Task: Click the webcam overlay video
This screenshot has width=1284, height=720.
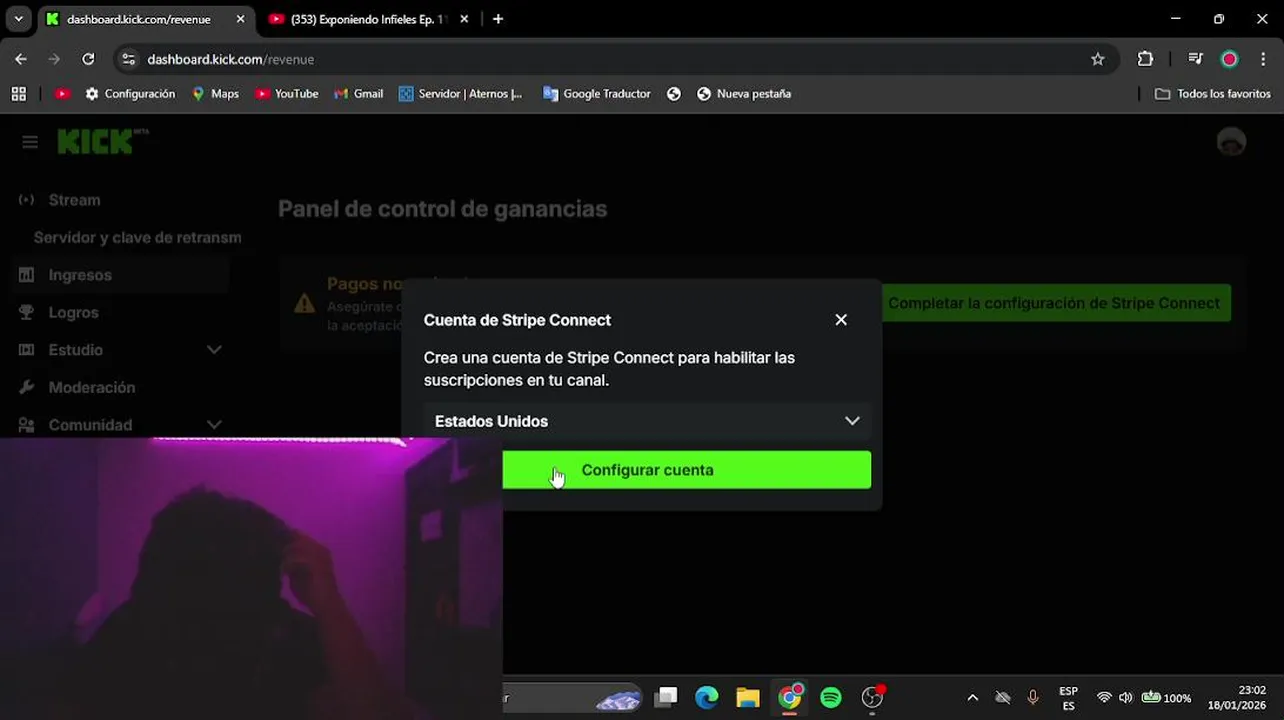Action: pyautogui.click(x=251, y=578)
